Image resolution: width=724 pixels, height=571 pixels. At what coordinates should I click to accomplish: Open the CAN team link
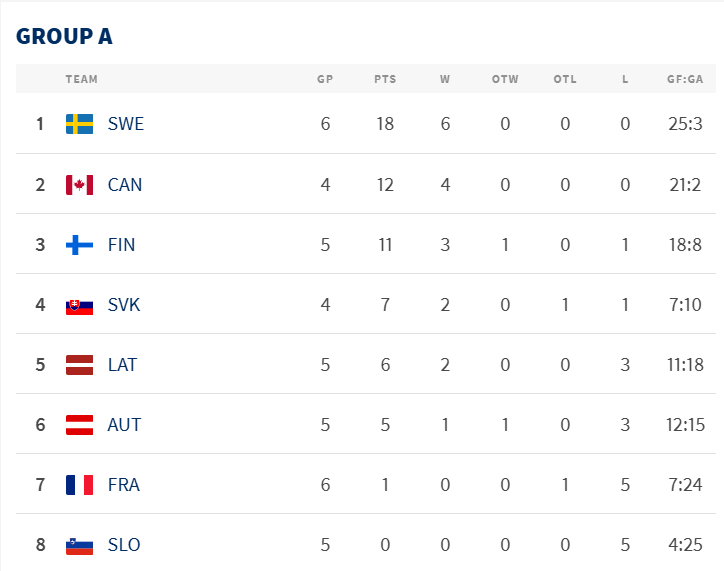[x=125, y=185]
